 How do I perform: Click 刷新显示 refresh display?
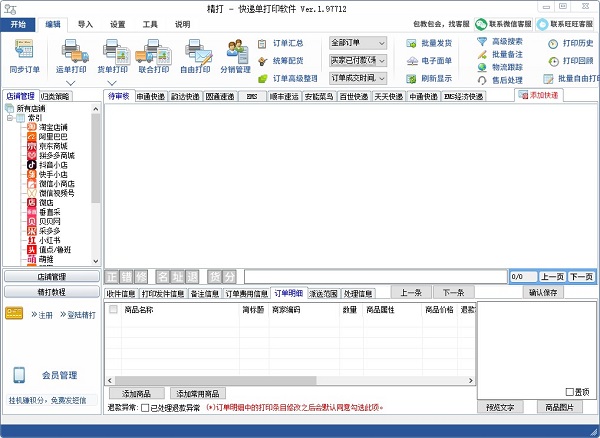click(429, 78)
